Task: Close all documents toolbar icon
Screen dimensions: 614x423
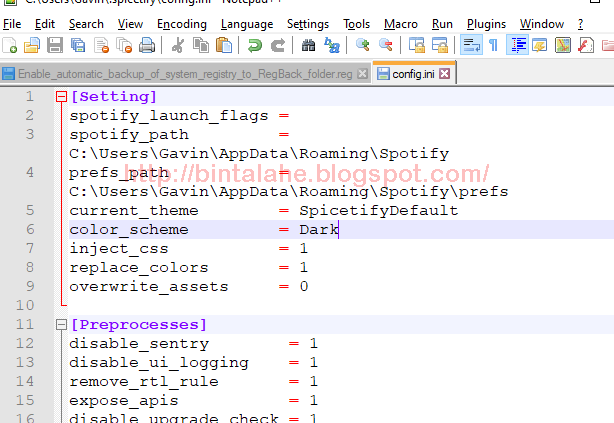Action: (125, 45)
